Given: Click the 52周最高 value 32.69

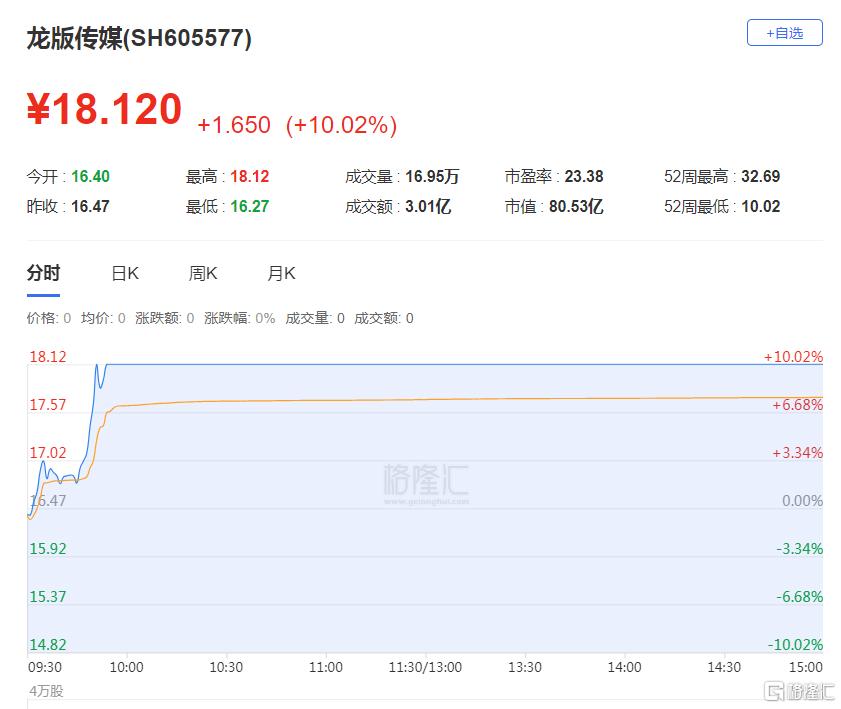Looking at the screenshot, I should click(761, 176).
